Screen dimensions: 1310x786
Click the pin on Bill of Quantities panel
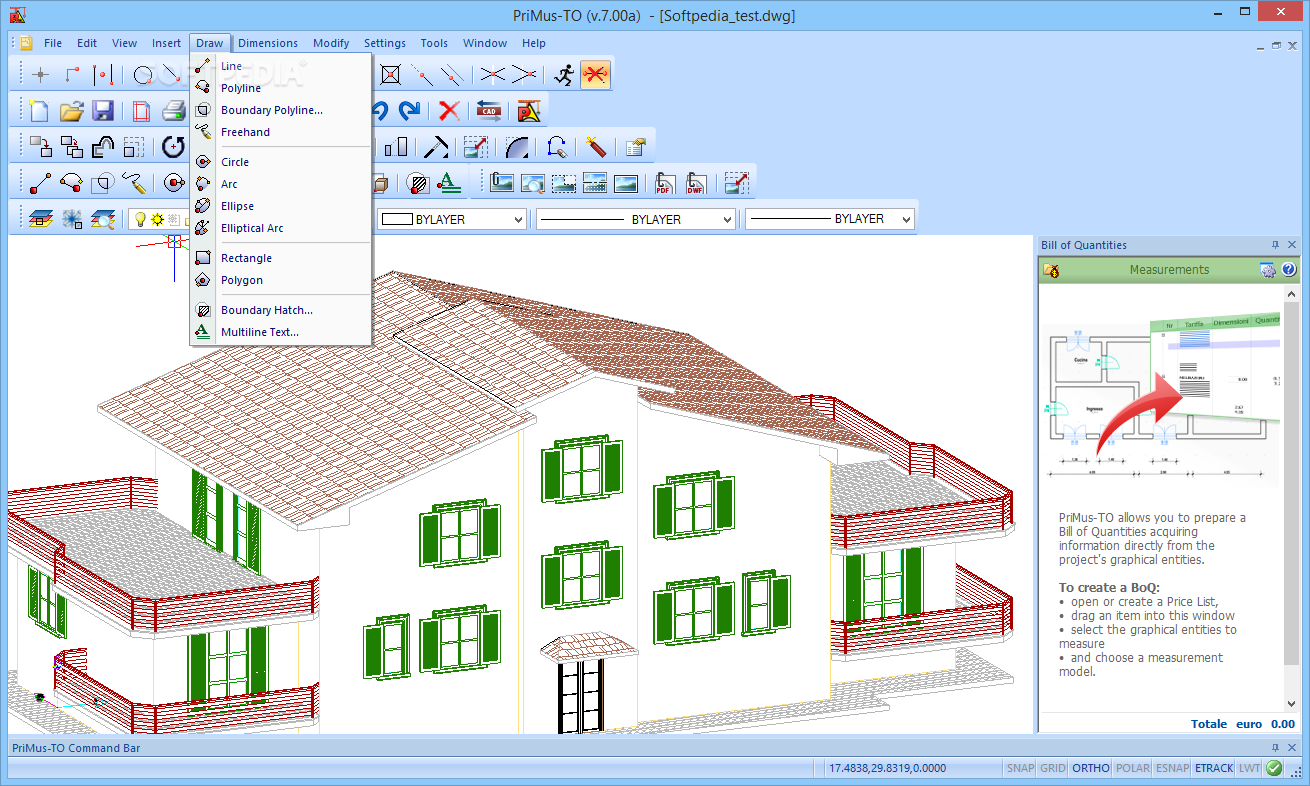(x=1275, y=245)
